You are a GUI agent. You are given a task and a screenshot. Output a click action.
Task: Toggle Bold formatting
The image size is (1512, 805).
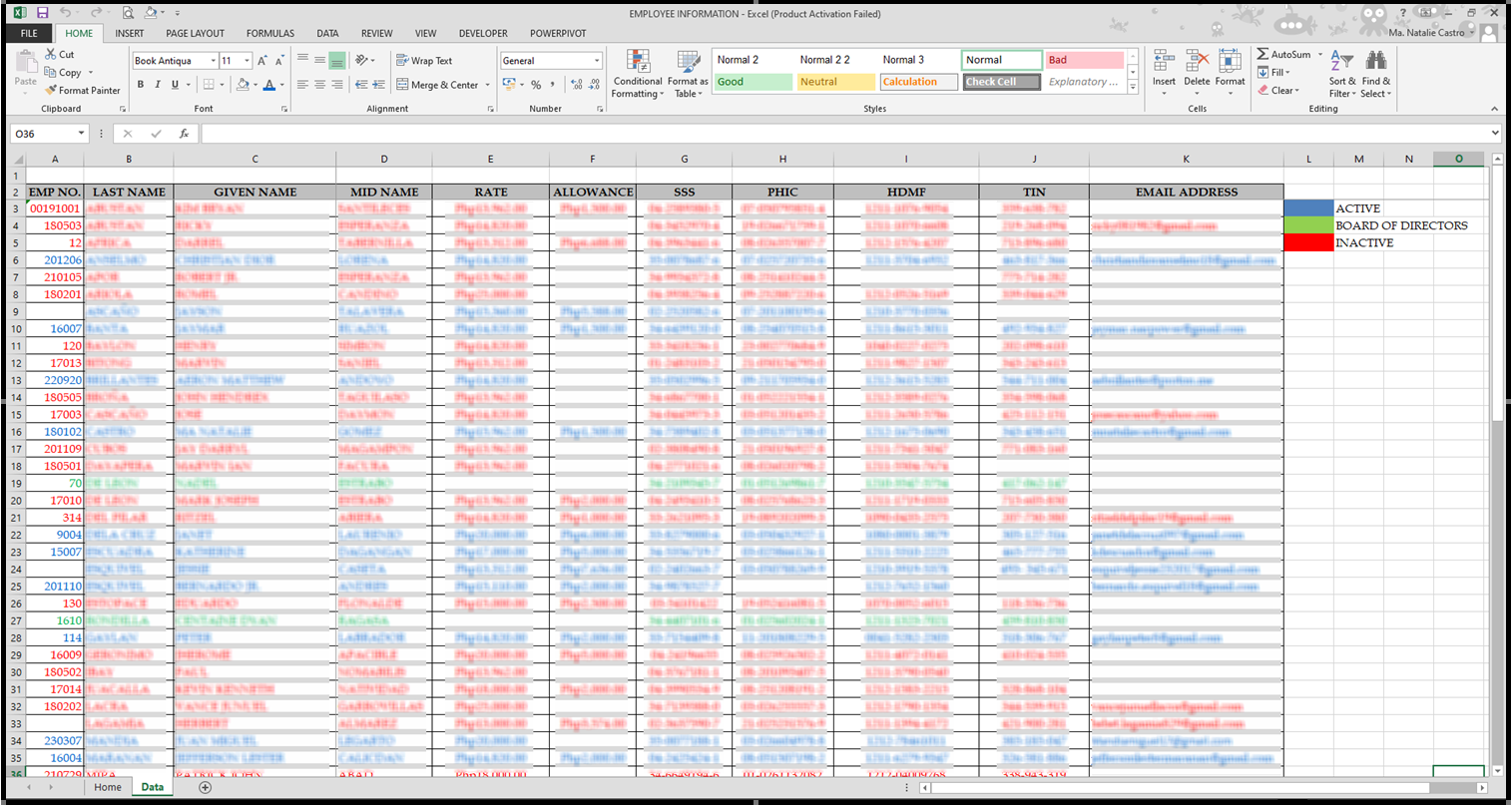pos(141,85)
